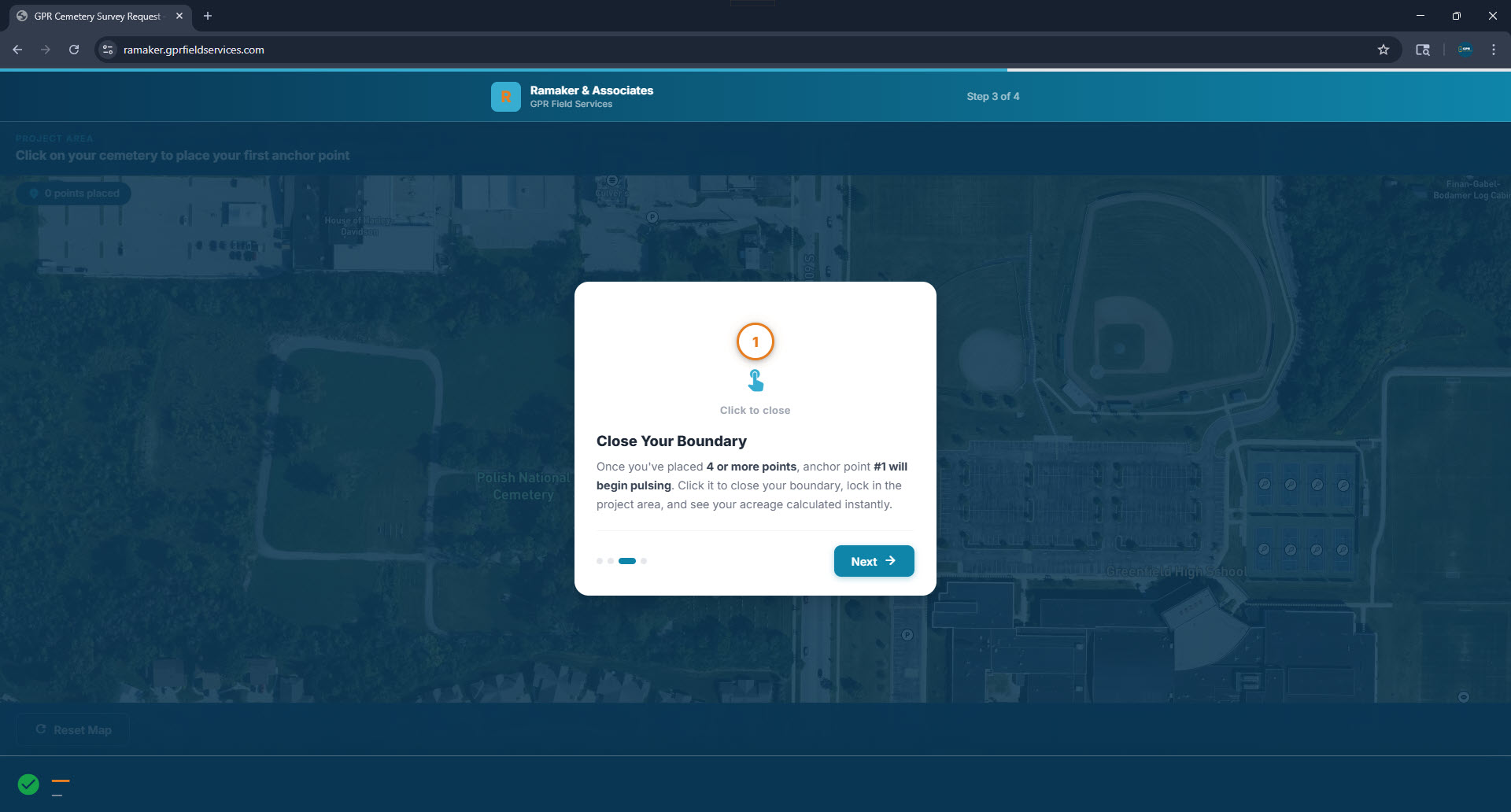The height and width of the screenshot is (812, 1511).
Task: Close the GPR Cemetery Survey Request tab
Action: click(179, 16)
